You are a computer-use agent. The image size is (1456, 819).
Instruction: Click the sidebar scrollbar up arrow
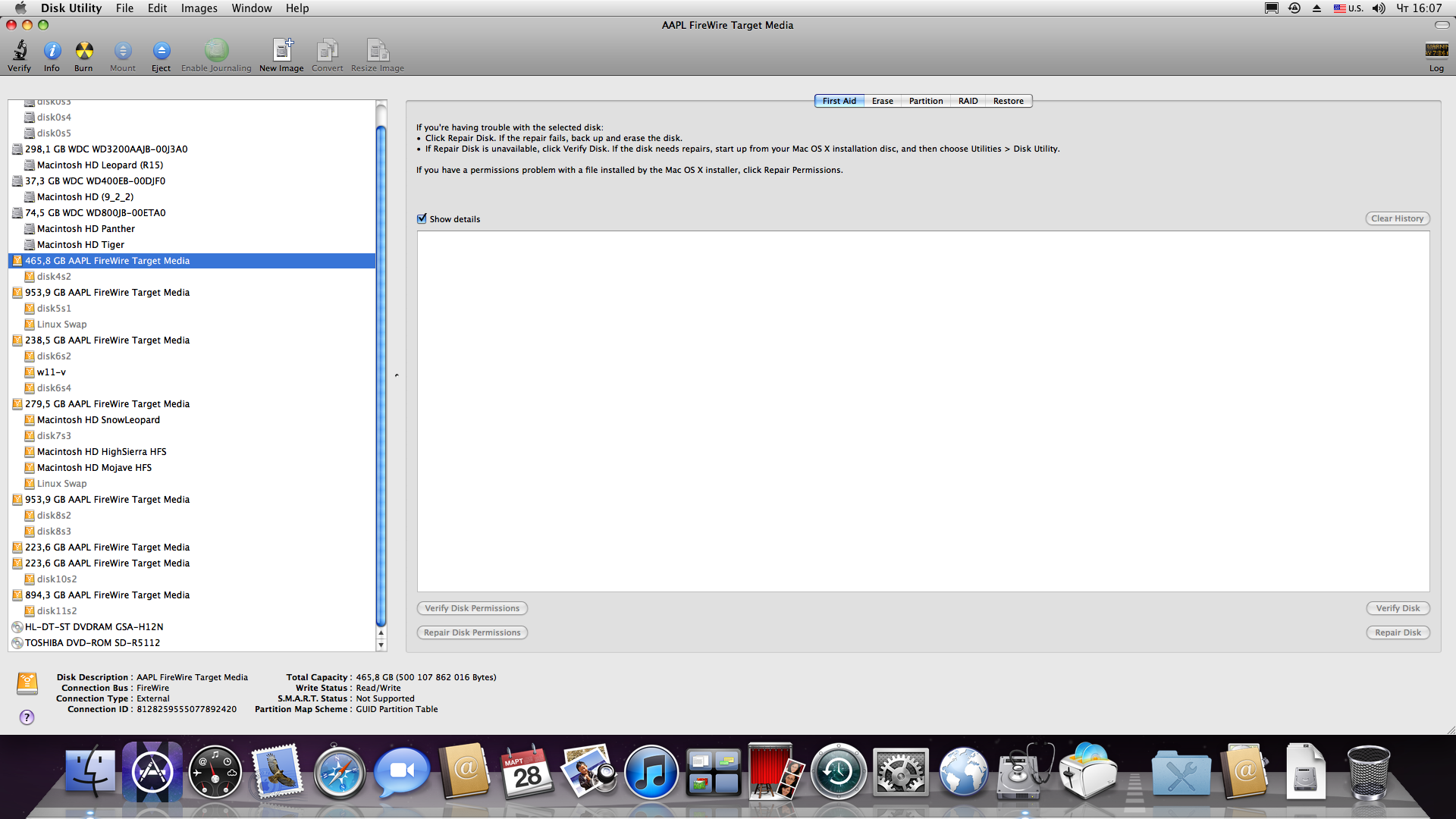click(x=381, y=633)
